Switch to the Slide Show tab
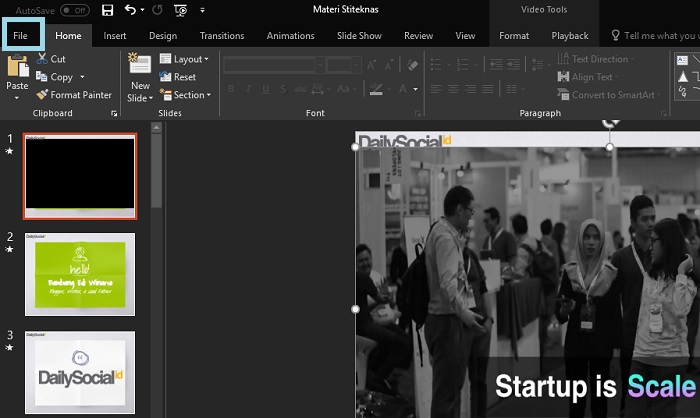700x418 pixels. [x=359, y=36]
